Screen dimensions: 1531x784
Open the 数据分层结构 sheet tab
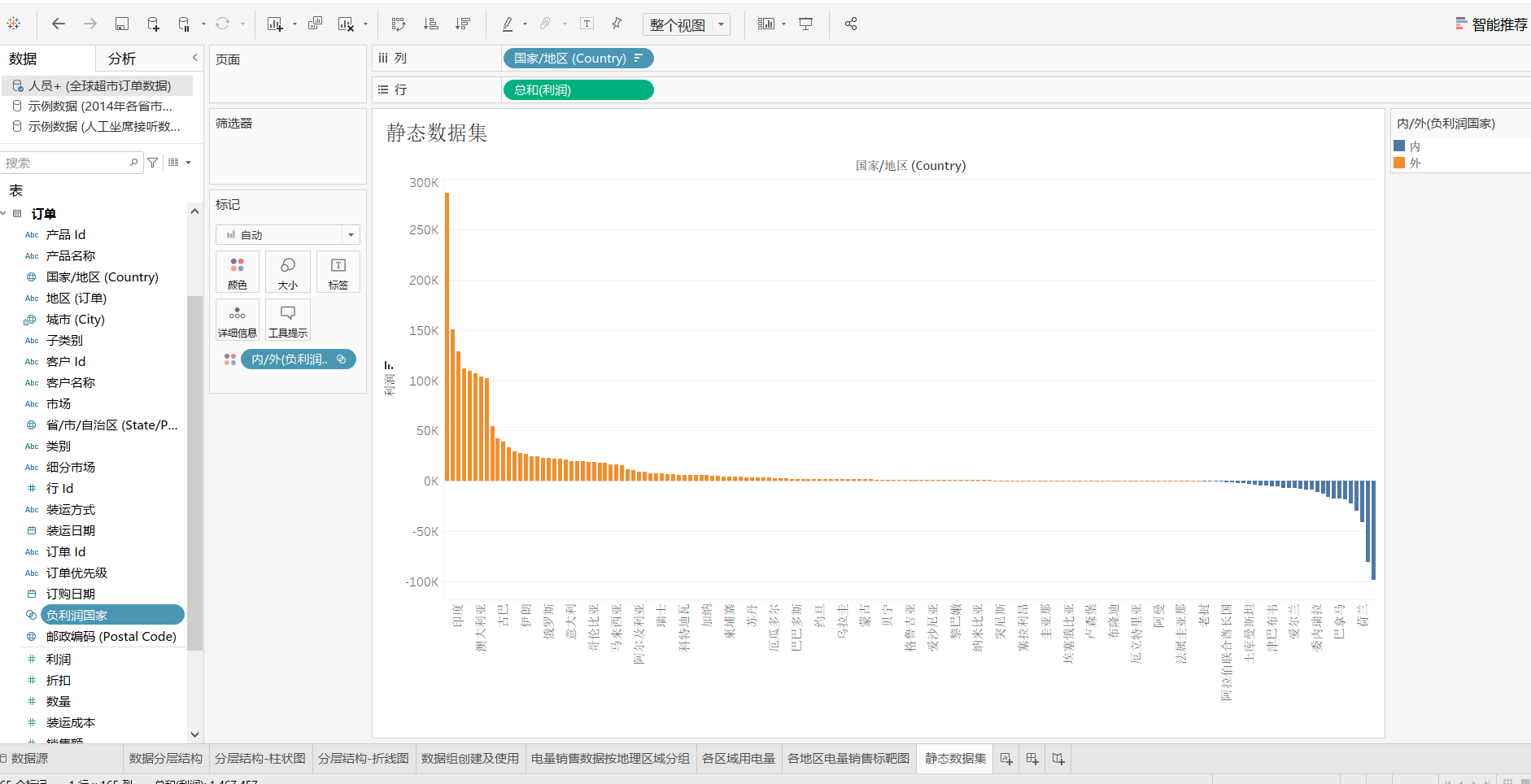[166, 758]
